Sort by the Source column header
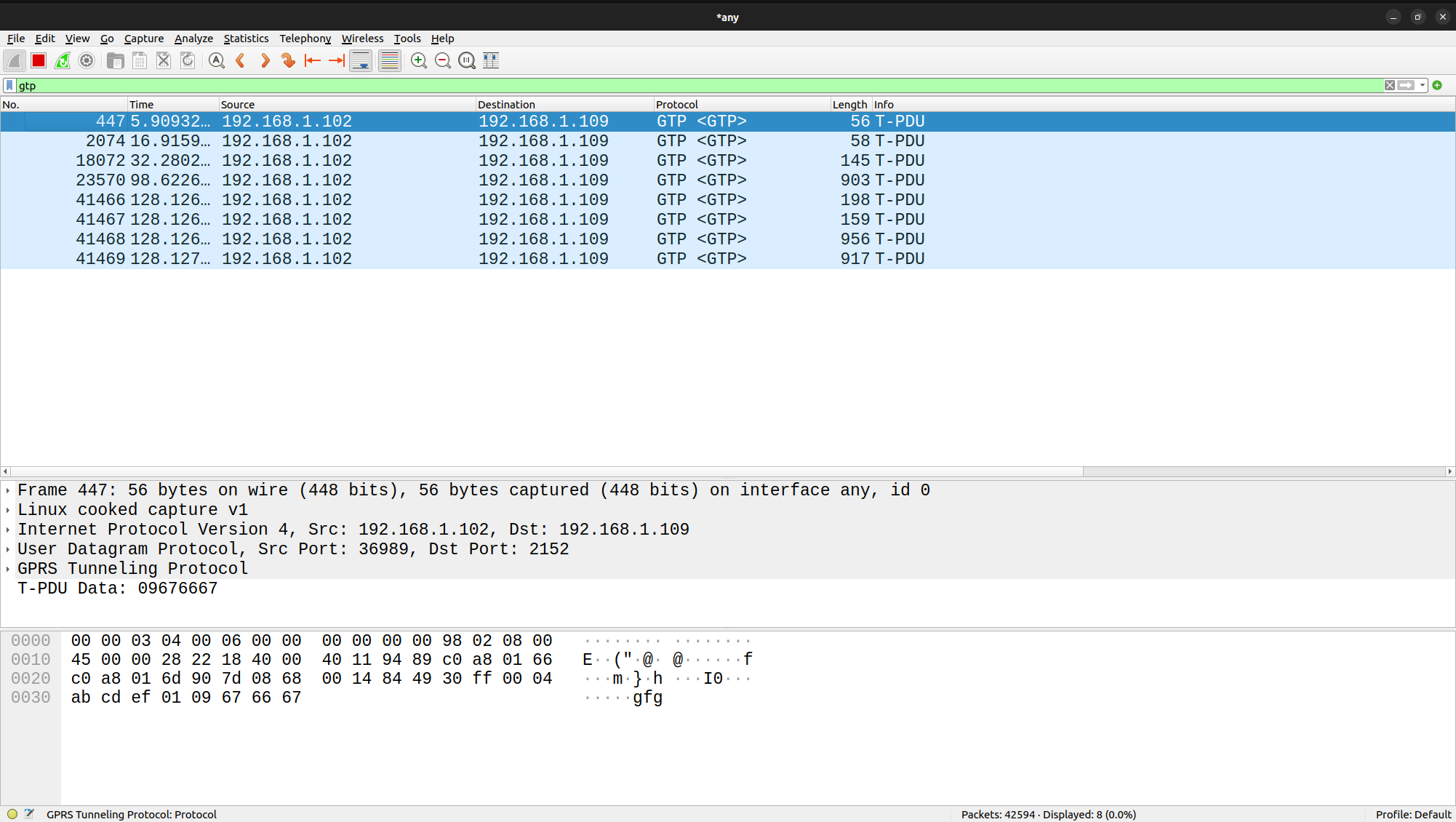This screenshot has height=822, width=1456. pos(347,105)
